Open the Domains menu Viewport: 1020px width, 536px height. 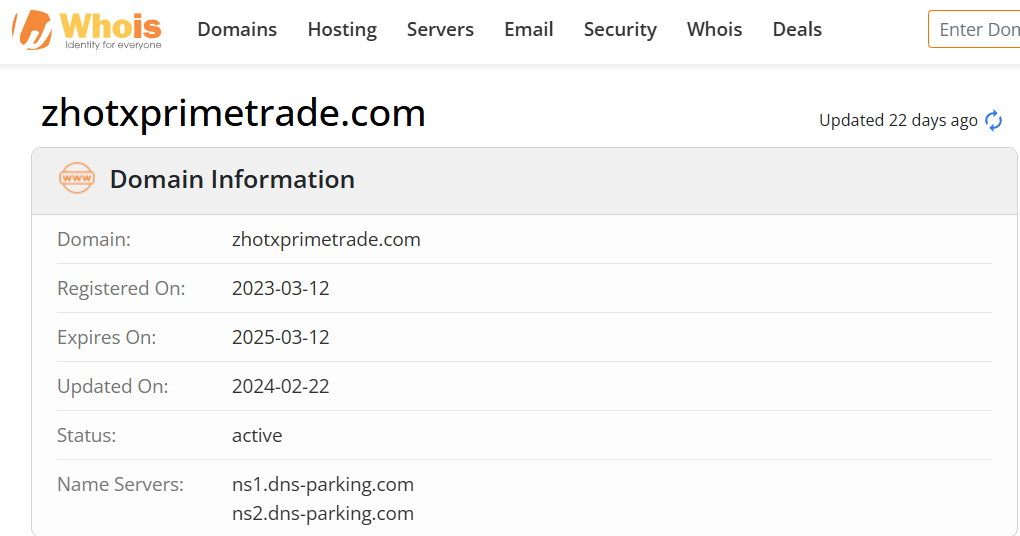(x=237, y=29)
